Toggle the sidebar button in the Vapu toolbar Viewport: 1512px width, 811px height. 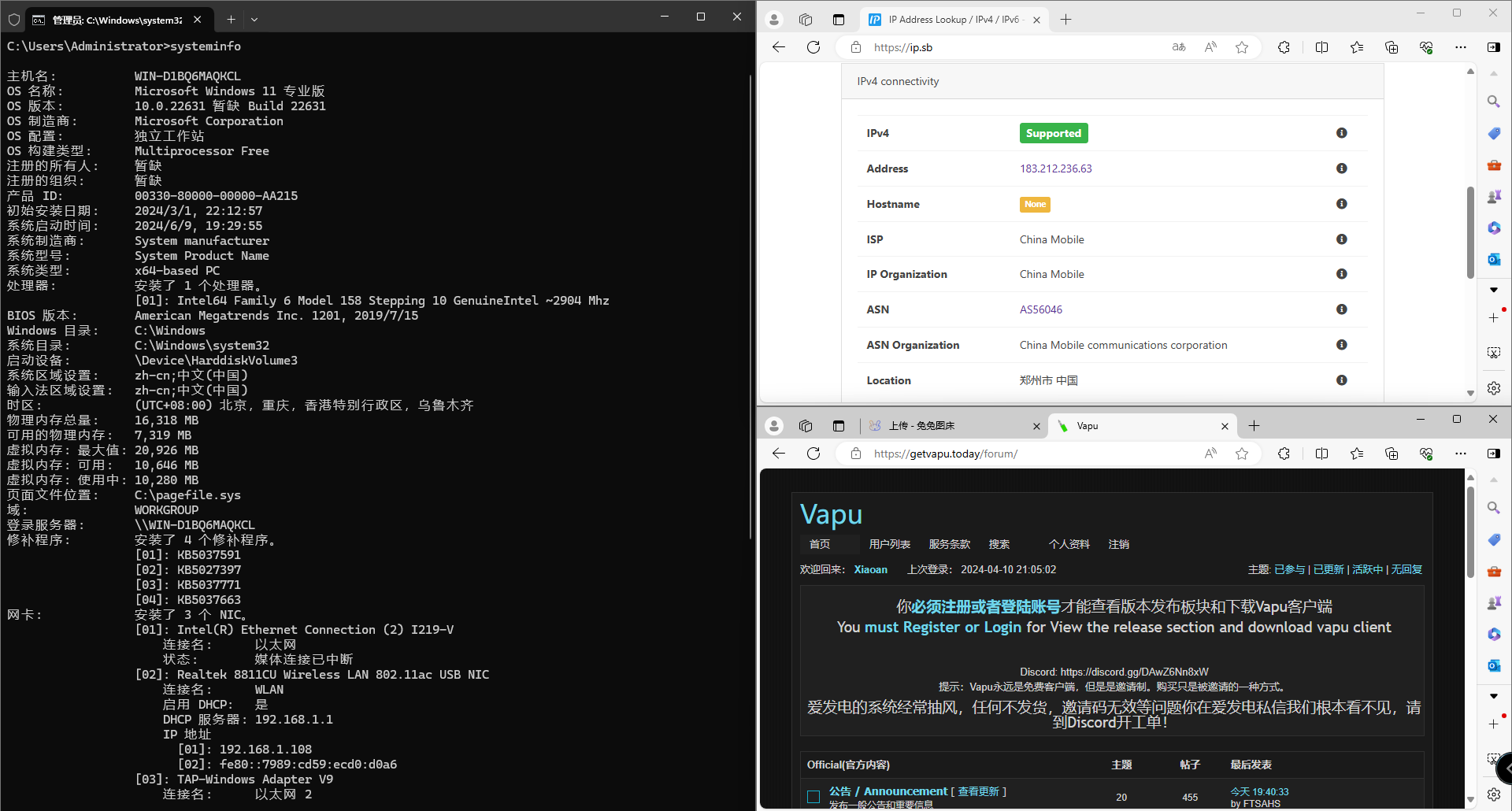[x=1494, y=454]
